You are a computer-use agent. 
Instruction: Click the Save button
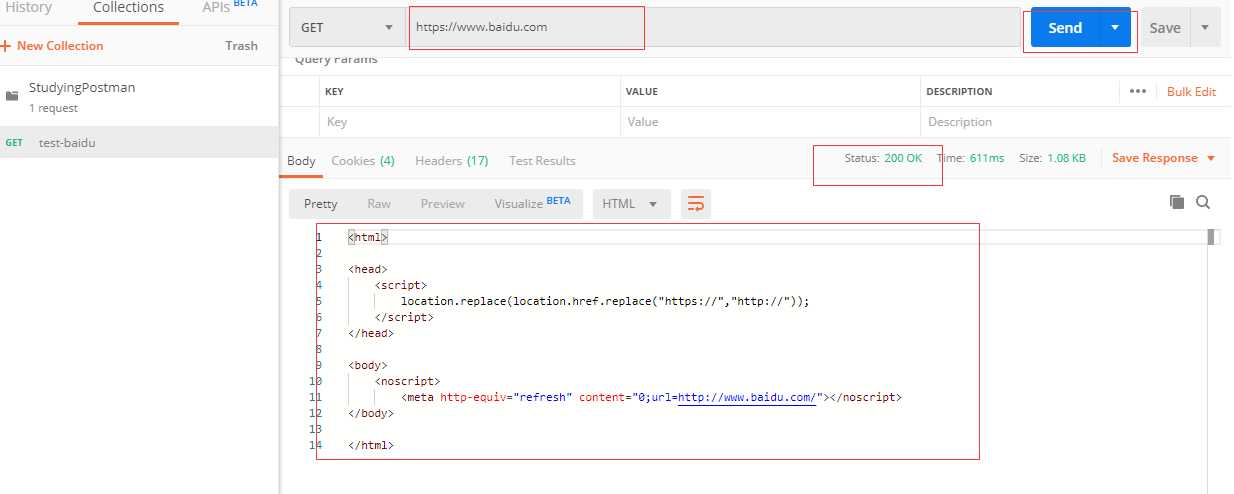click(1165, 27)
